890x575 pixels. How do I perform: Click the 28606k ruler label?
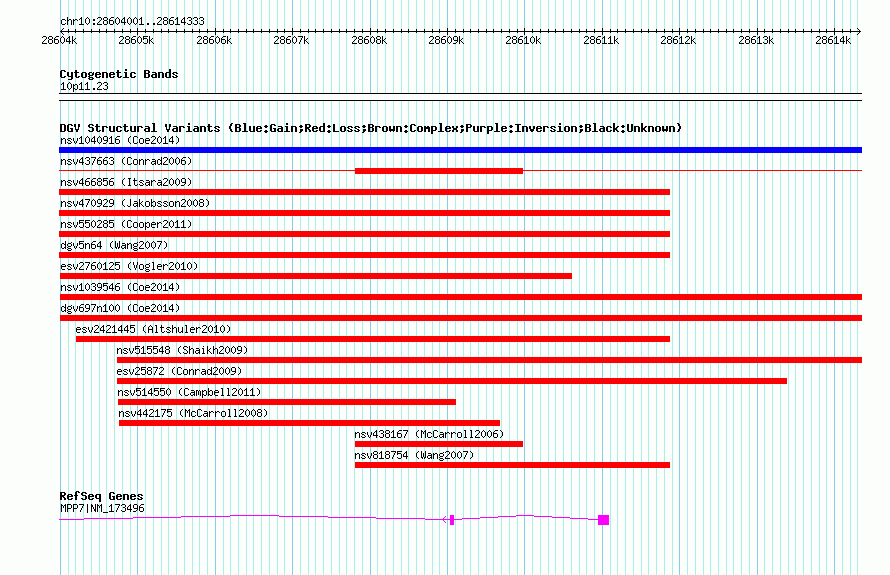pyautogui.click(x=214, y=40)
